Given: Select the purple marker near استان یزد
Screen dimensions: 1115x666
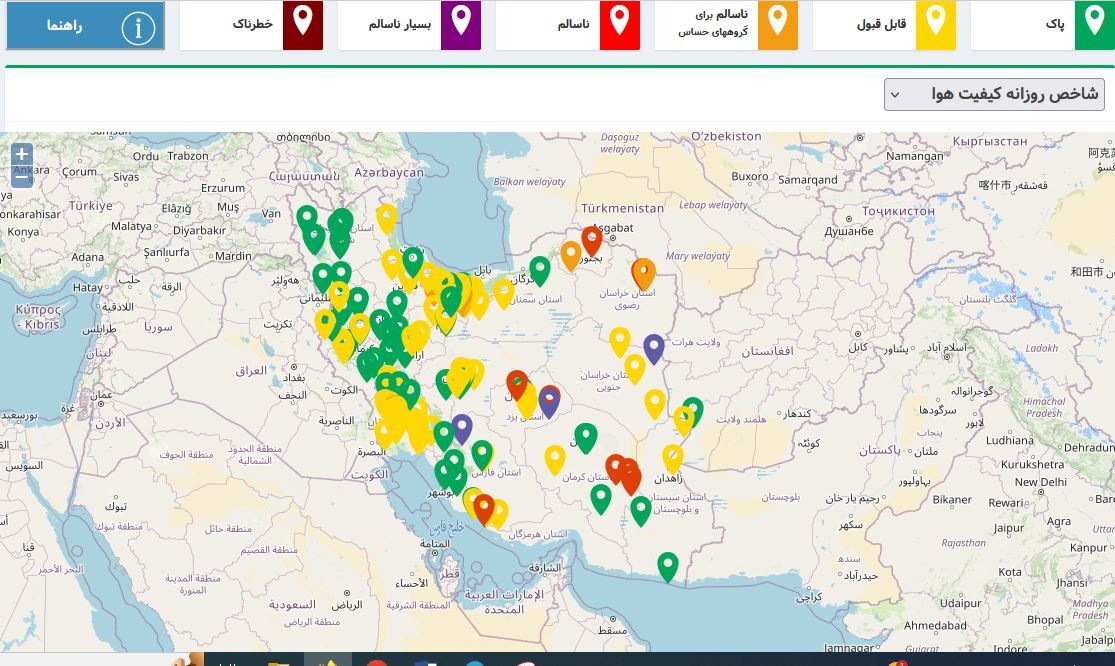Looking at the screenshot, I should point(548,400).
